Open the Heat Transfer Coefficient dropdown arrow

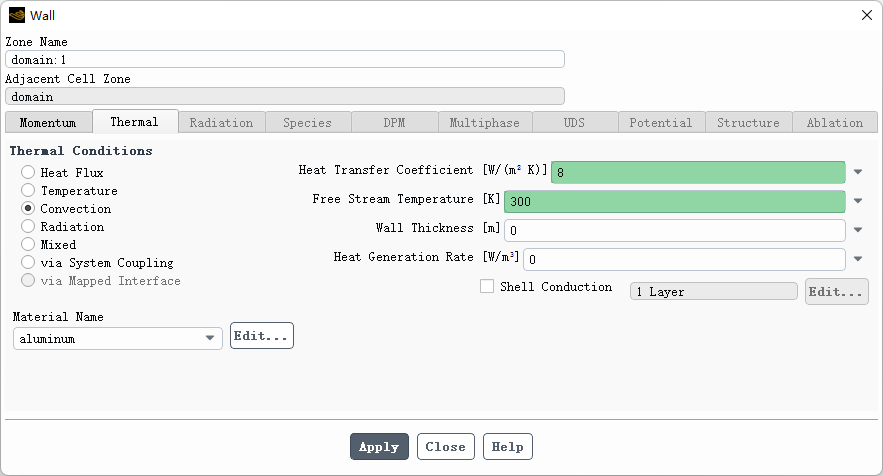click(x=858, y=172)
